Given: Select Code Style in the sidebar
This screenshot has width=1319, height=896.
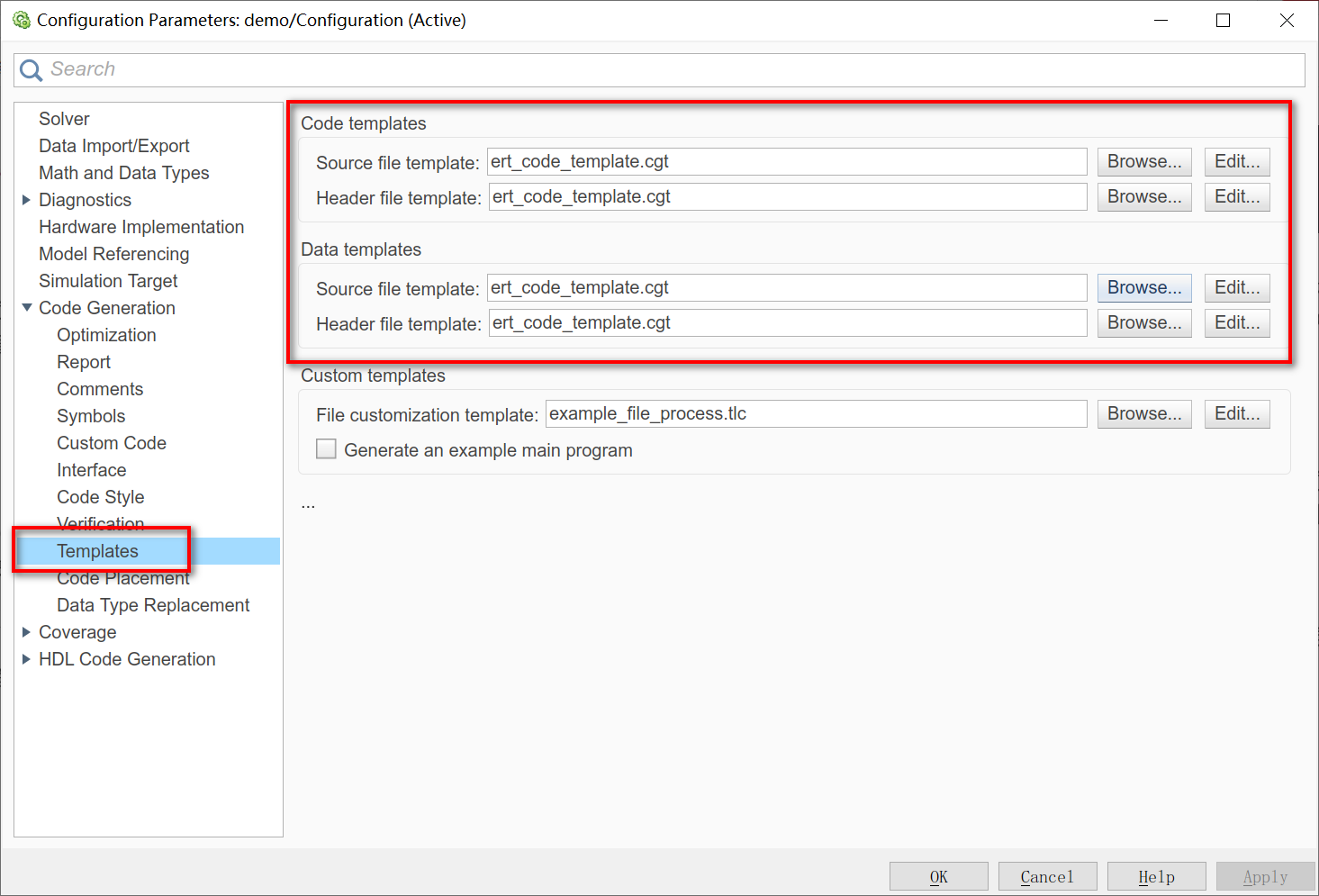Looking at the screenshot, I should coord(100,496).
